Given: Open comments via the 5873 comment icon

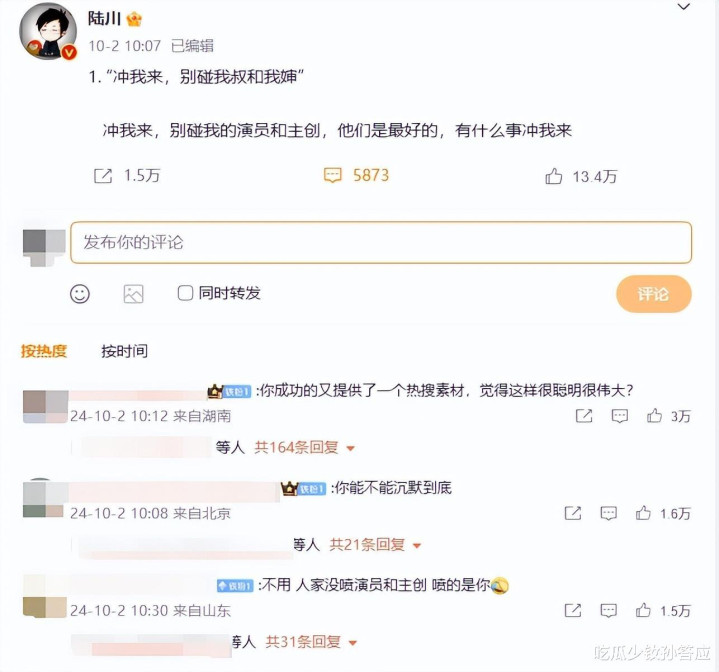Looking at the screenshot, I should click(x=333, y=175).
